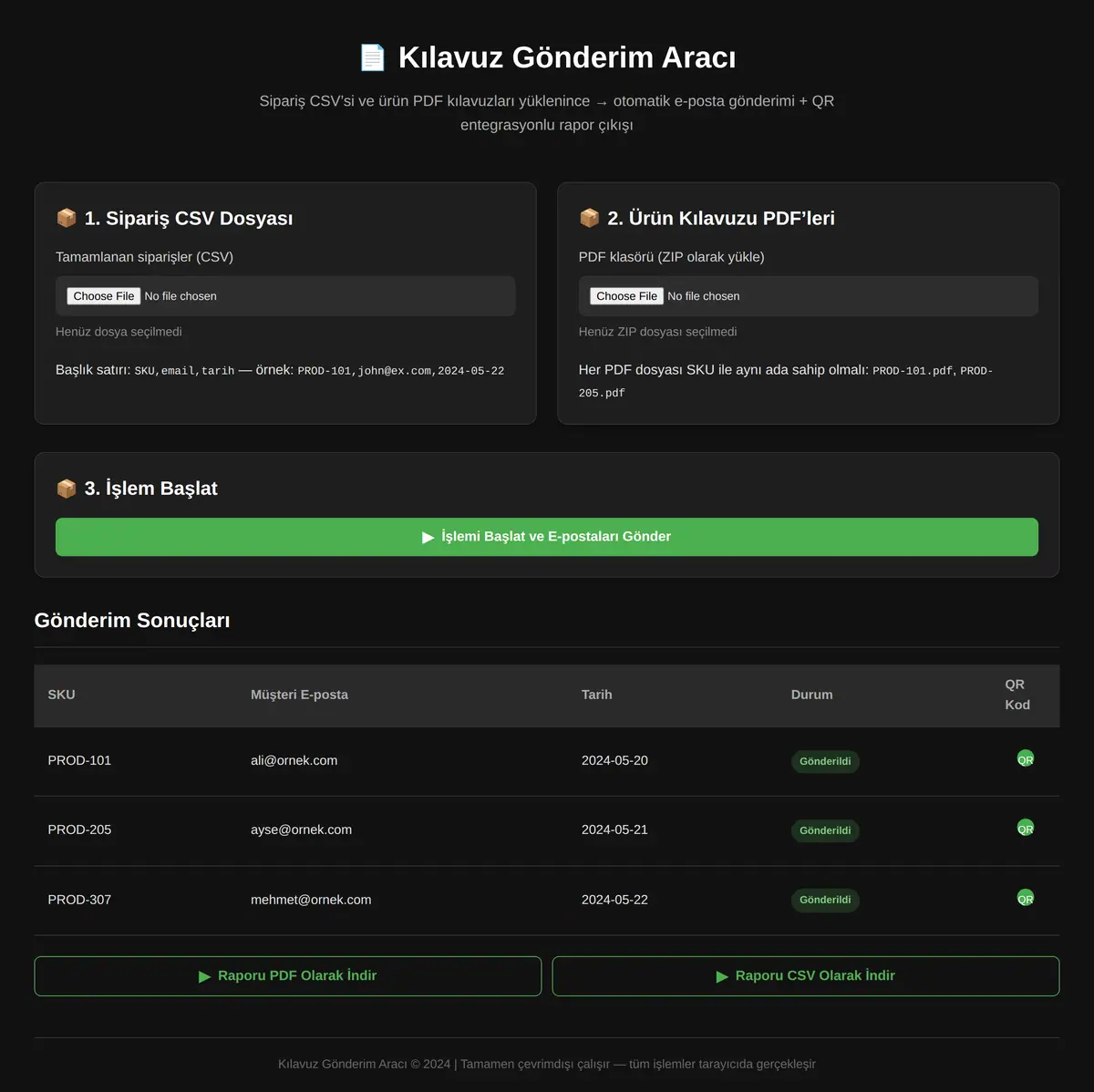Open the QR code for ayse@ornek.com row
The width and height of the screenshot is (1094, 1092).
[x=1026, y=828]
